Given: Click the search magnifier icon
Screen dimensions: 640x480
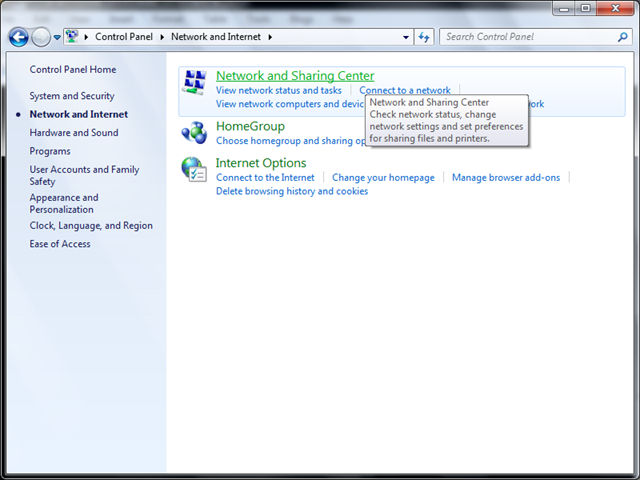Looking at the screenshot, I should 622,37.
